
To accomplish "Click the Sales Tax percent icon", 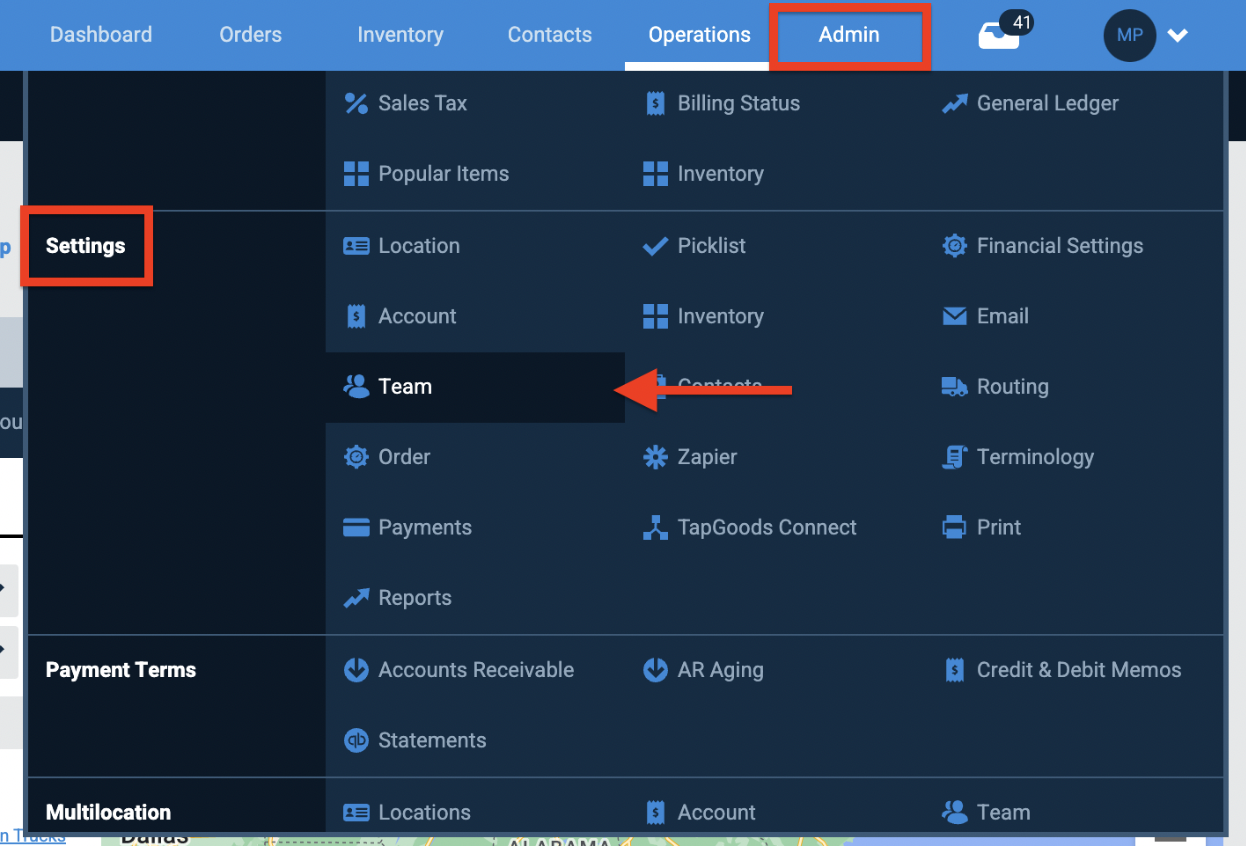I will point(356,103).
